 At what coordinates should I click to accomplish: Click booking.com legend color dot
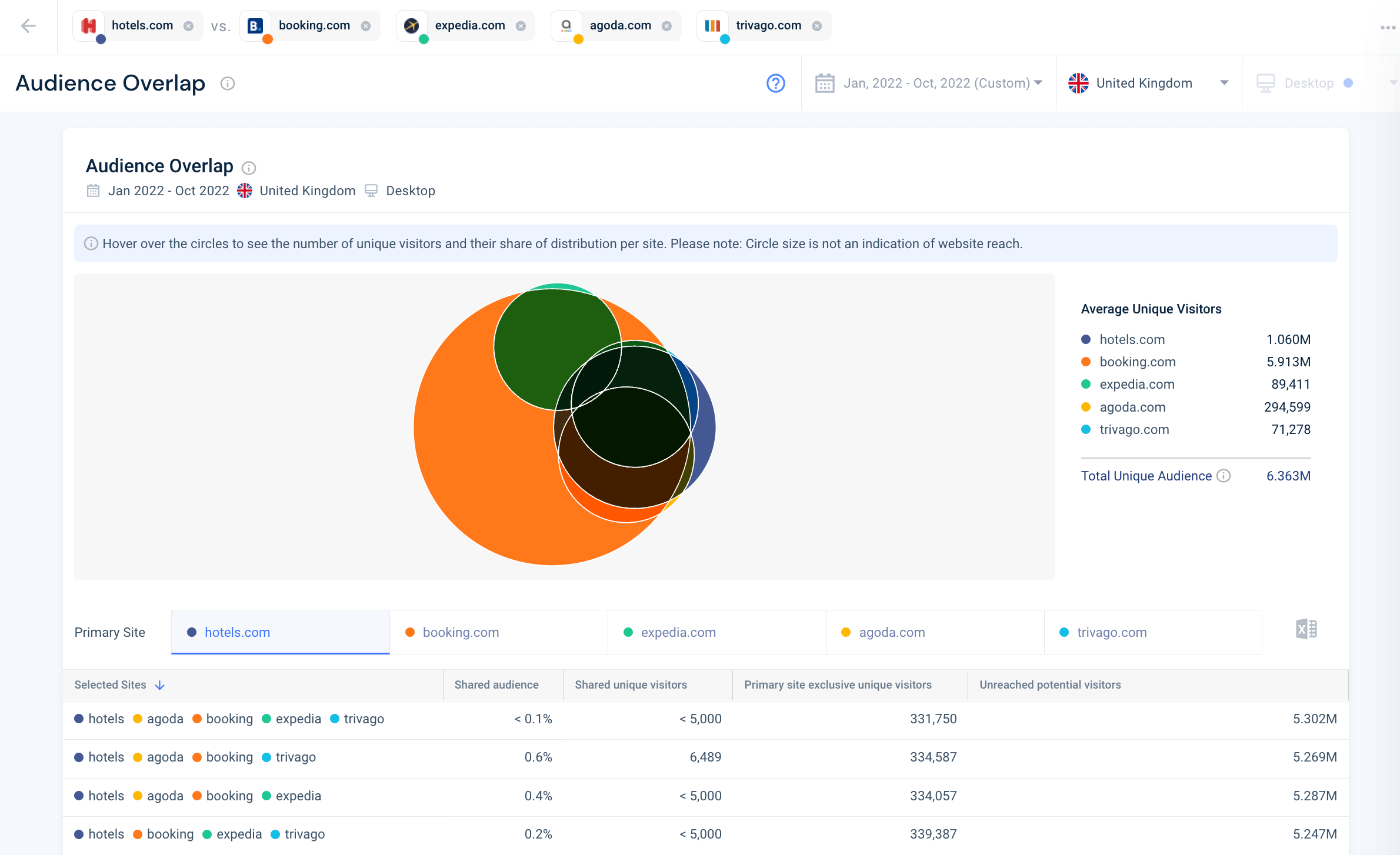1086,362
